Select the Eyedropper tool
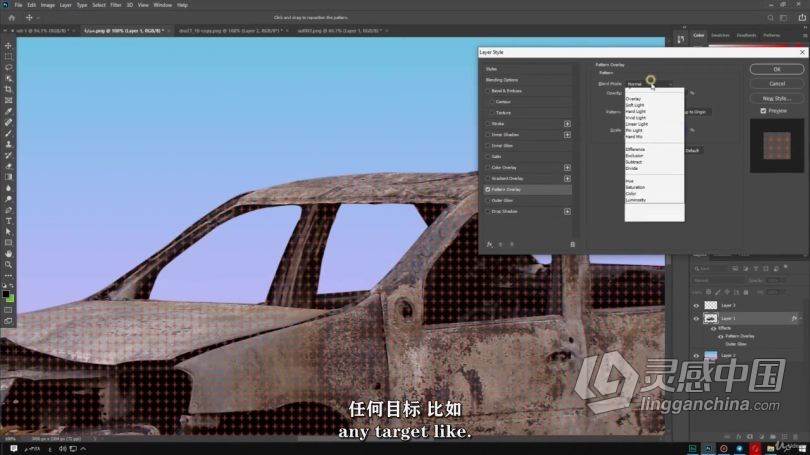Screen dimensions: 810x455 click(8, 112)
